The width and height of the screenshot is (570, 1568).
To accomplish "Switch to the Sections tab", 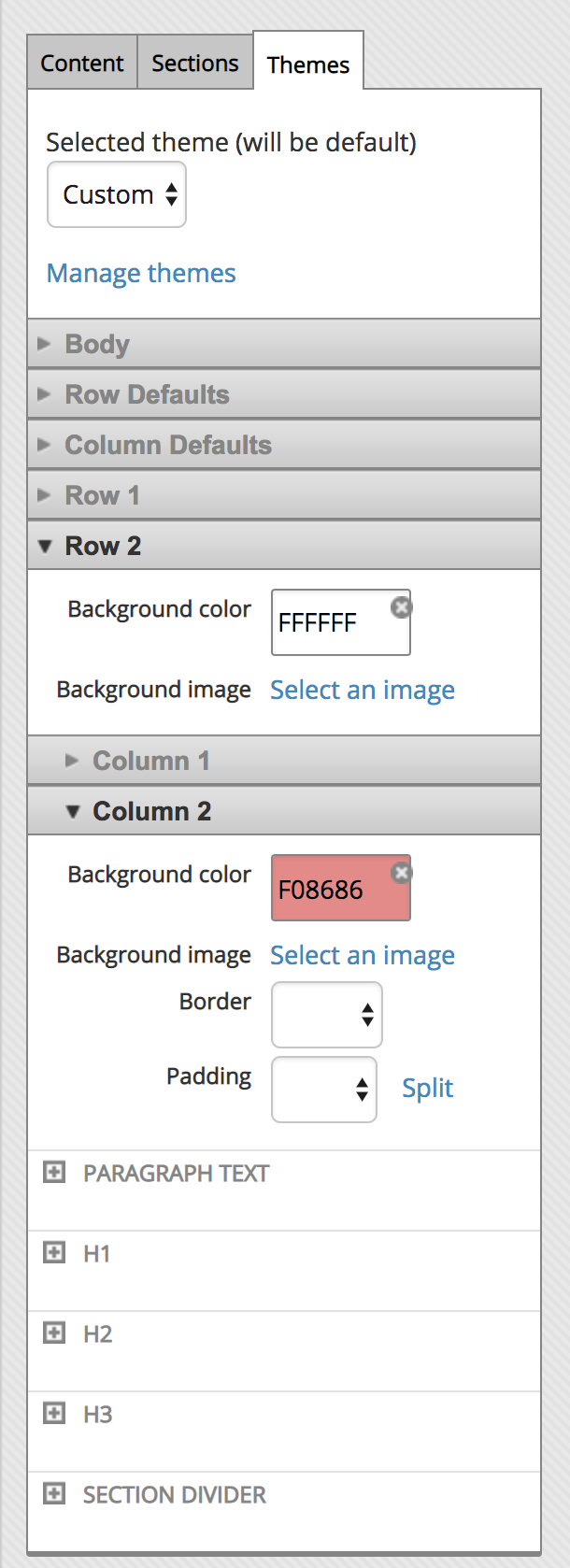I will pos(194,62).
